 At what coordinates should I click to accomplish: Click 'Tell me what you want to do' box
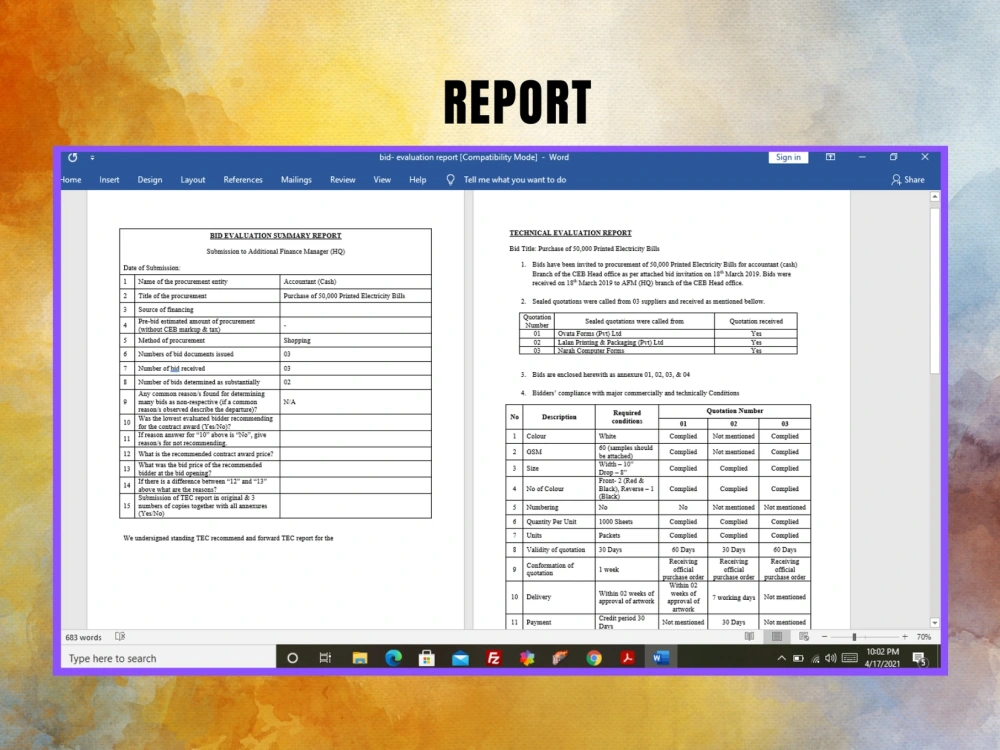pos(515,180)
